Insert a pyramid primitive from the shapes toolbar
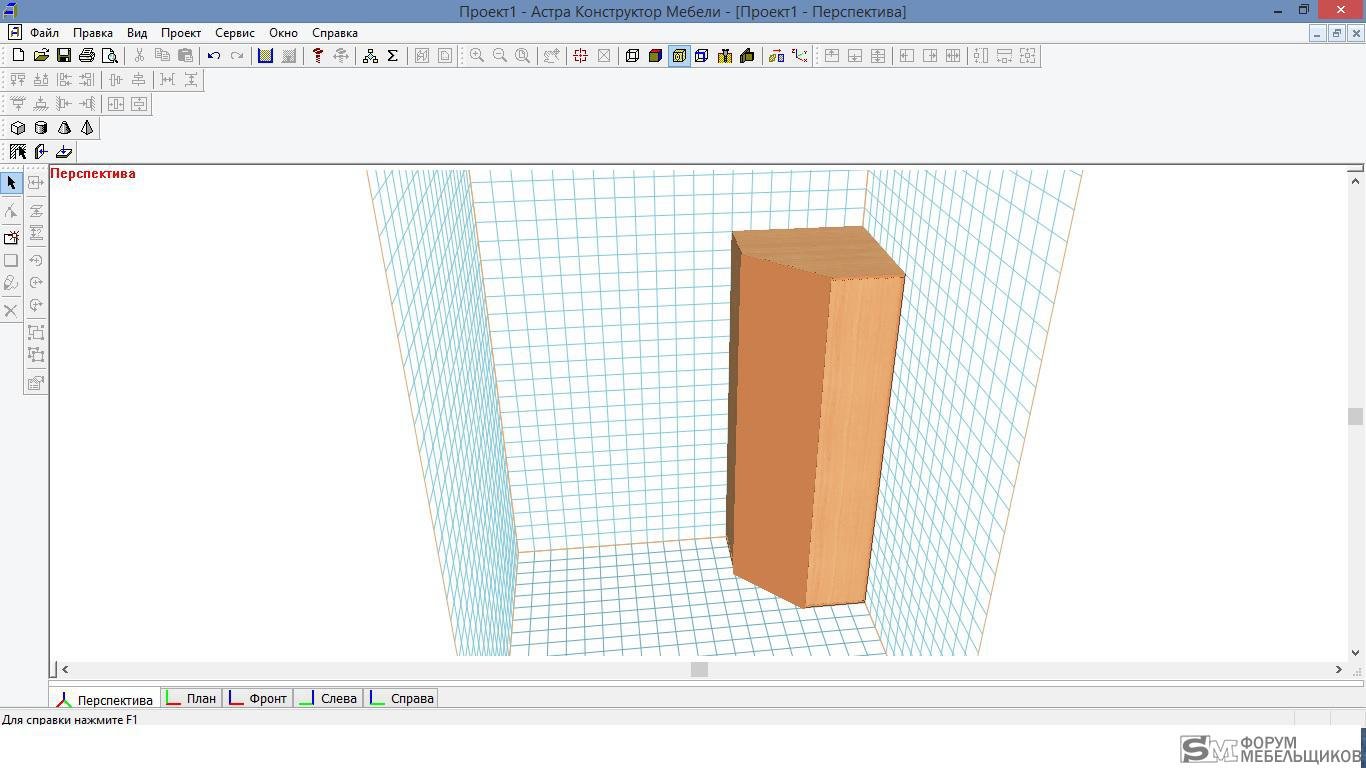Screen dimensions: 1366x768 pyautogui.click(x=87, y=128)
